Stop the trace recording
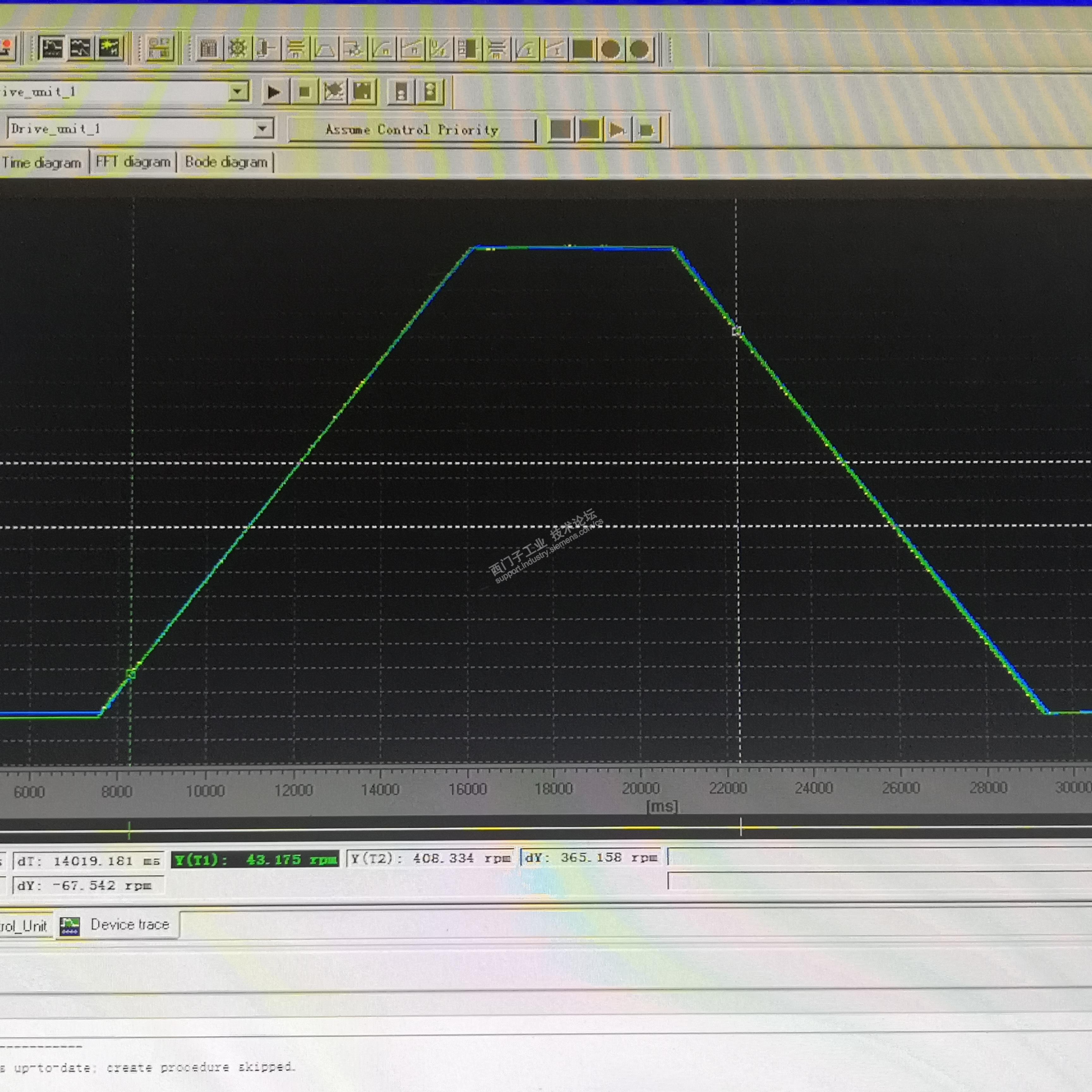 click(x=304, y=92)
